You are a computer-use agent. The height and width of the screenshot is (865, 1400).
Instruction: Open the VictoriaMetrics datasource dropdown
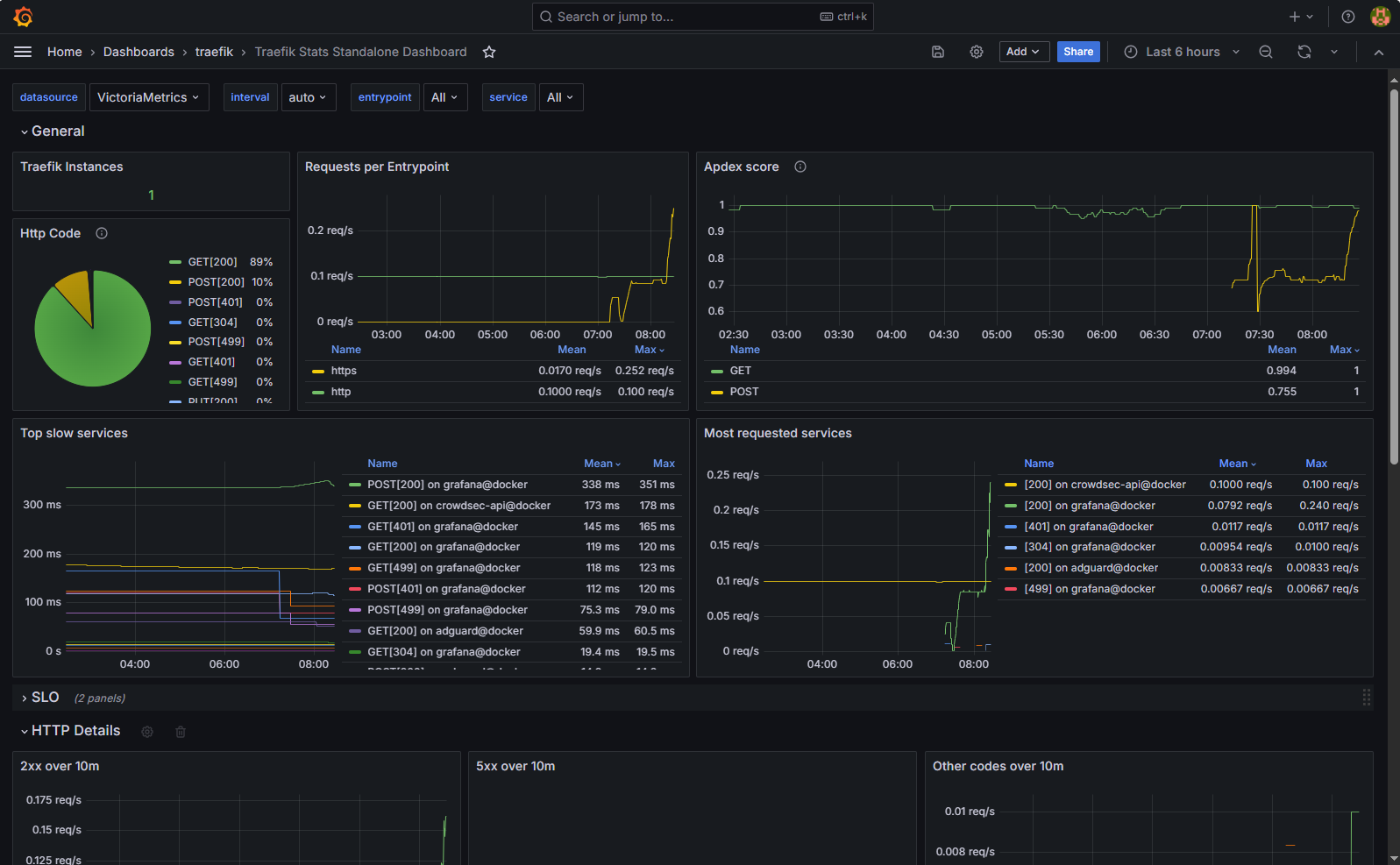(149, 97)
